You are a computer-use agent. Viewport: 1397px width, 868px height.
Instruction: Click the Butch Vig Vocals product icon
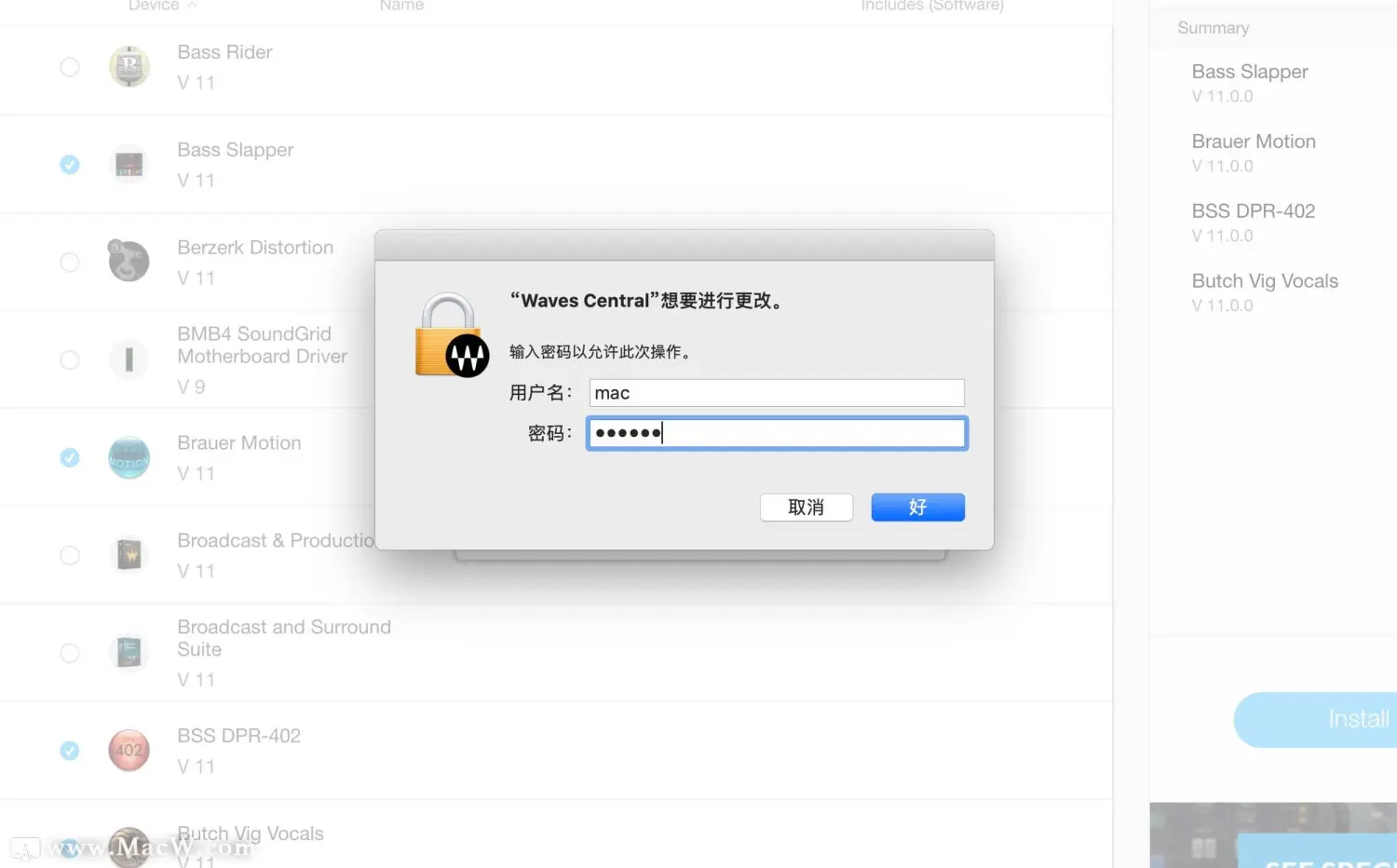129,847
